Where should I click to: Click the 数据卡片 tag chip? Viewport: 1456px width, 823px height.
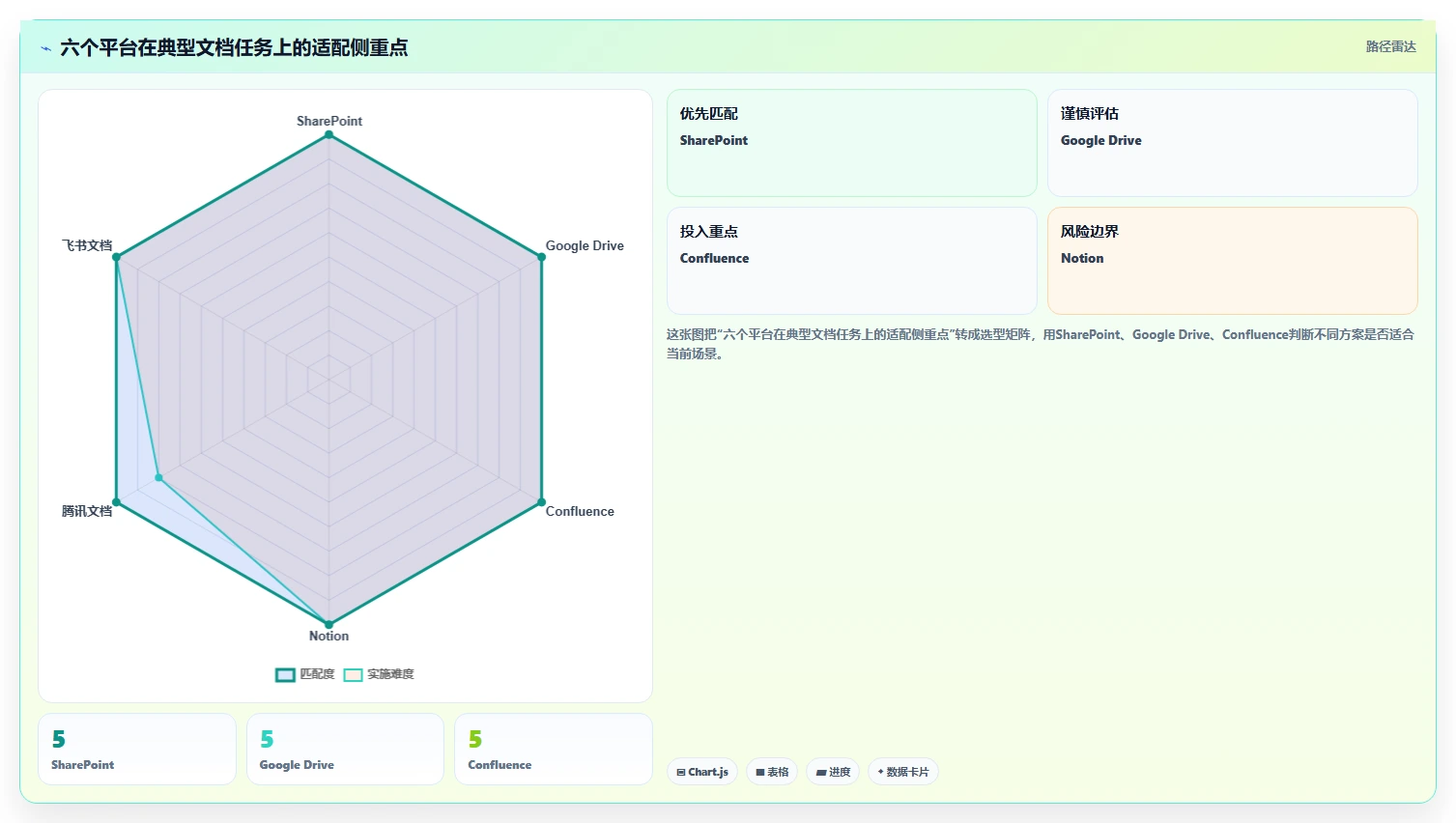(x=903, y=772)
